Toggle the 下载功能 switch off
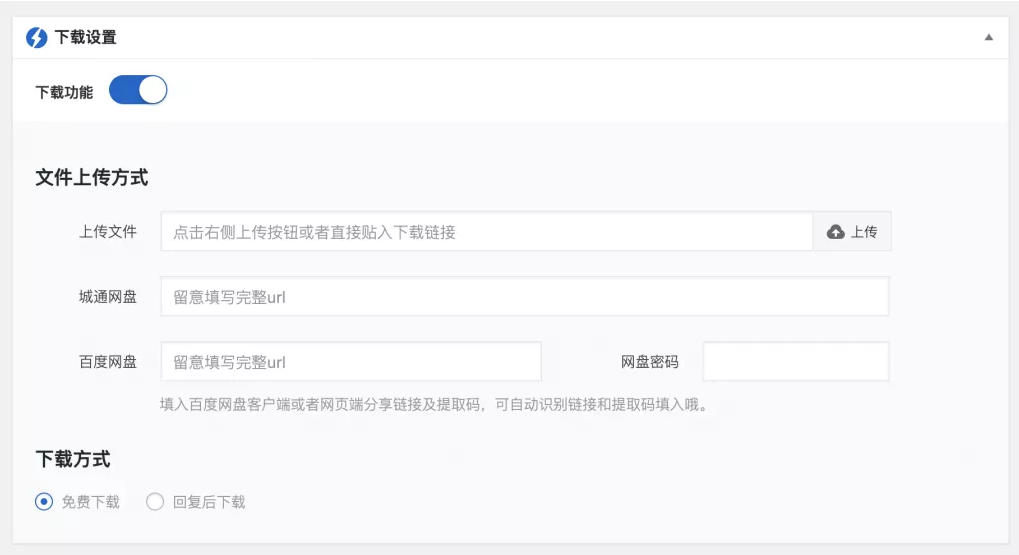Image resolution: width=1019 pixels, height=555 pixels. pyautogui.click(x=138, y=90)
